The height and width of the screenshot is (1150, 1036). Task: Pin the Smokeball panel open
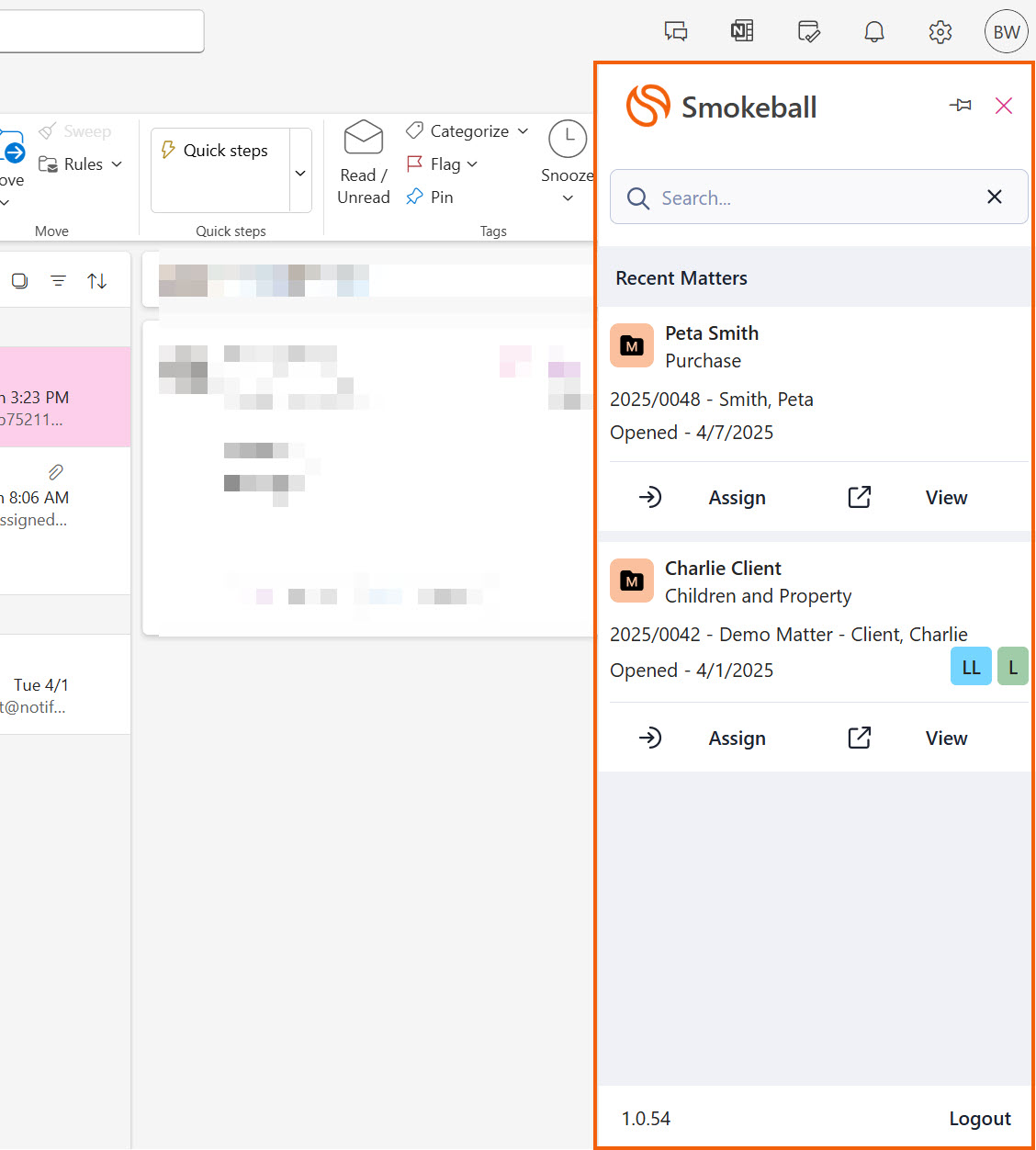click(961, 106)
